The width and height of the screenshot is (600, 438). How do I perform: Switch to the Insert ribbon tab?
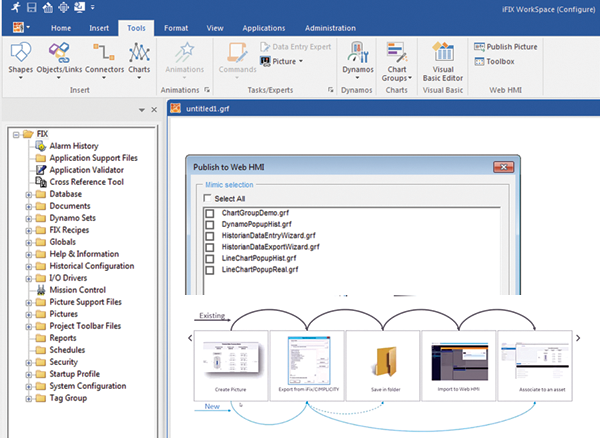pos(98,28)
